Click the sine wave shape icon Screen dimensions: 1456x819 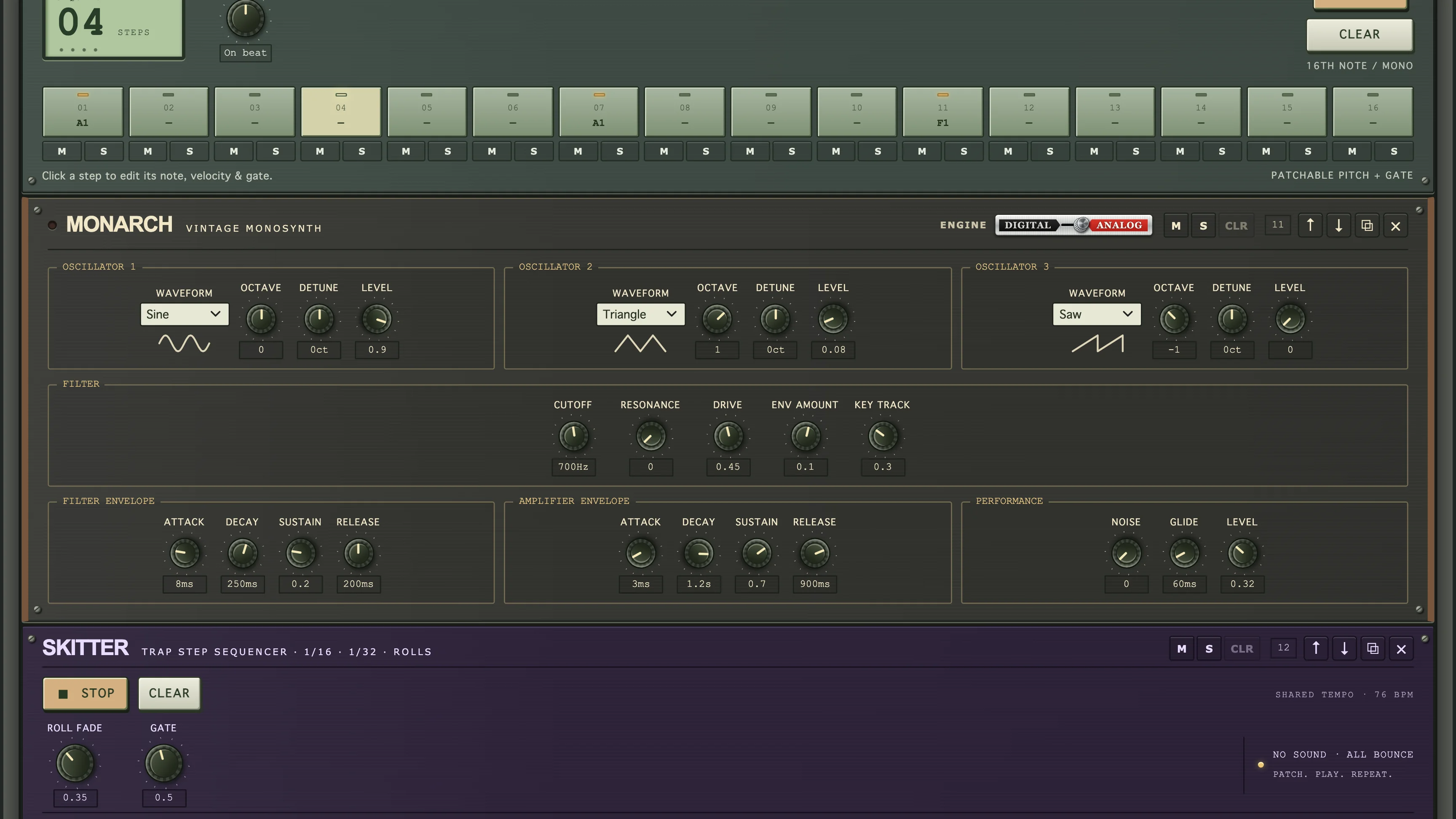tap(184, 343)
